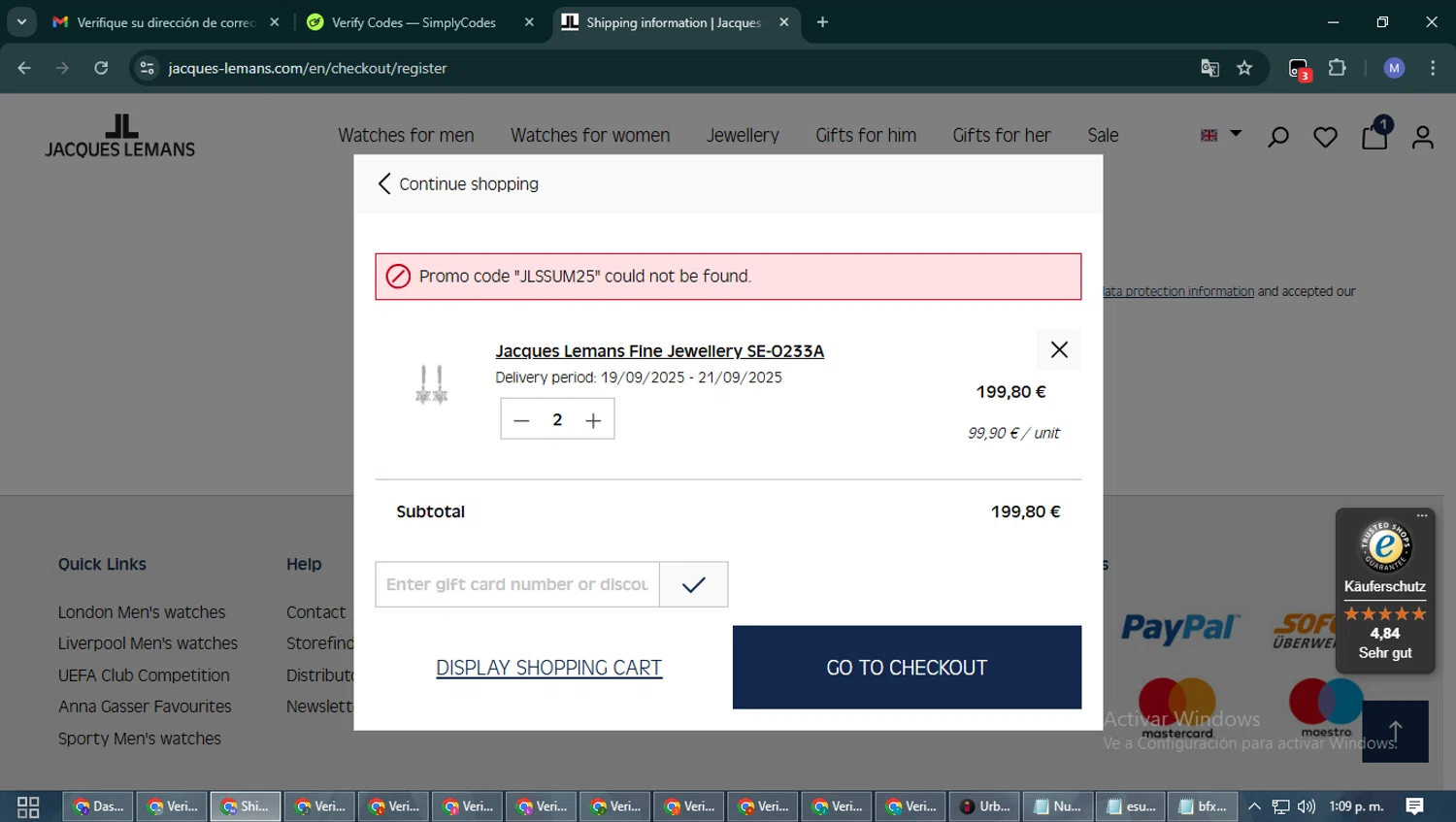Open a new browser tab

[x=822, y=22]
